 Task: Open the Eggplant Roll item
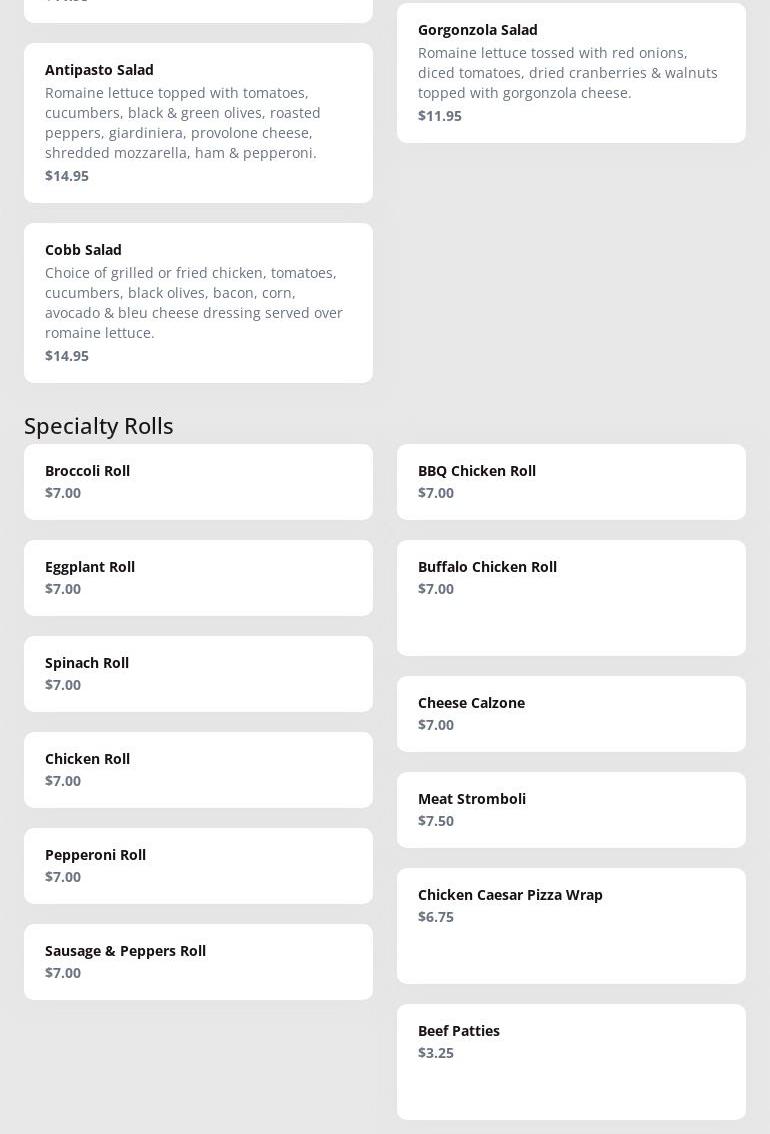pyautogui.click(x=198, y=577)
